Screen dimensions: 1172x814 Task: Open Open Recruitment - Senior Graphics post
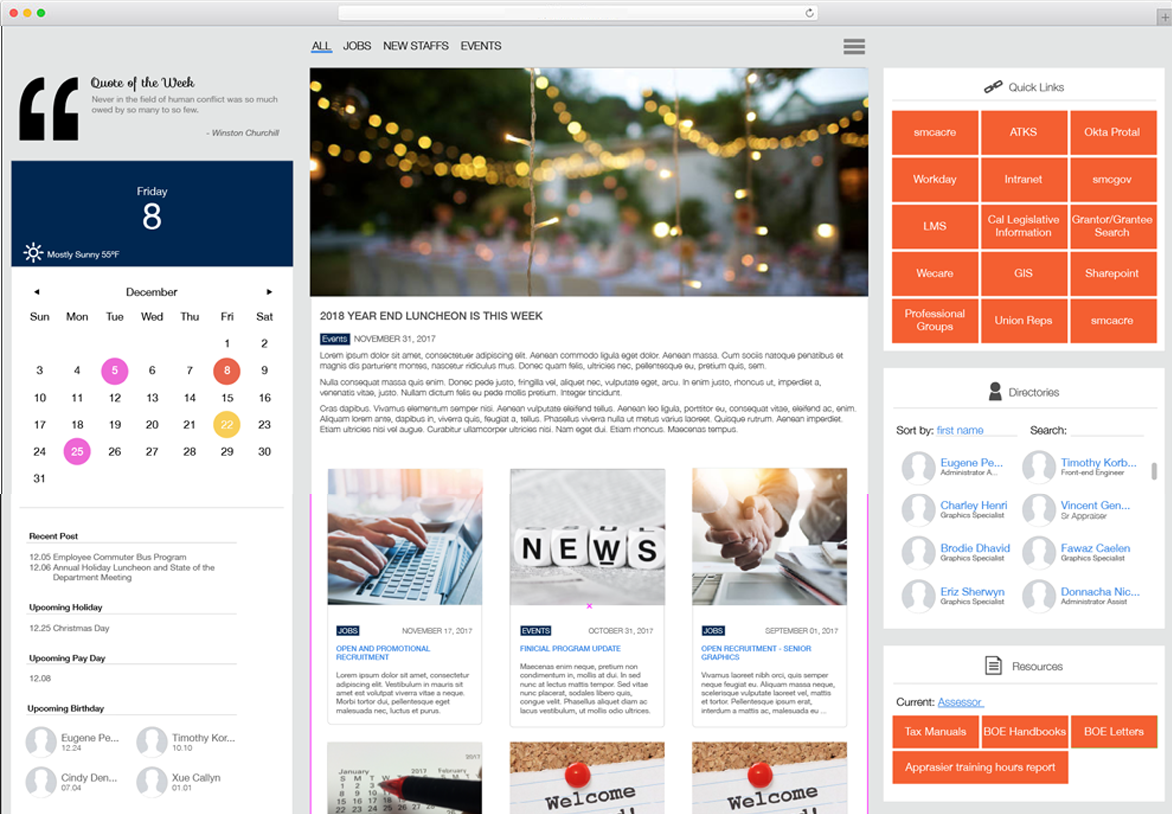756,653
